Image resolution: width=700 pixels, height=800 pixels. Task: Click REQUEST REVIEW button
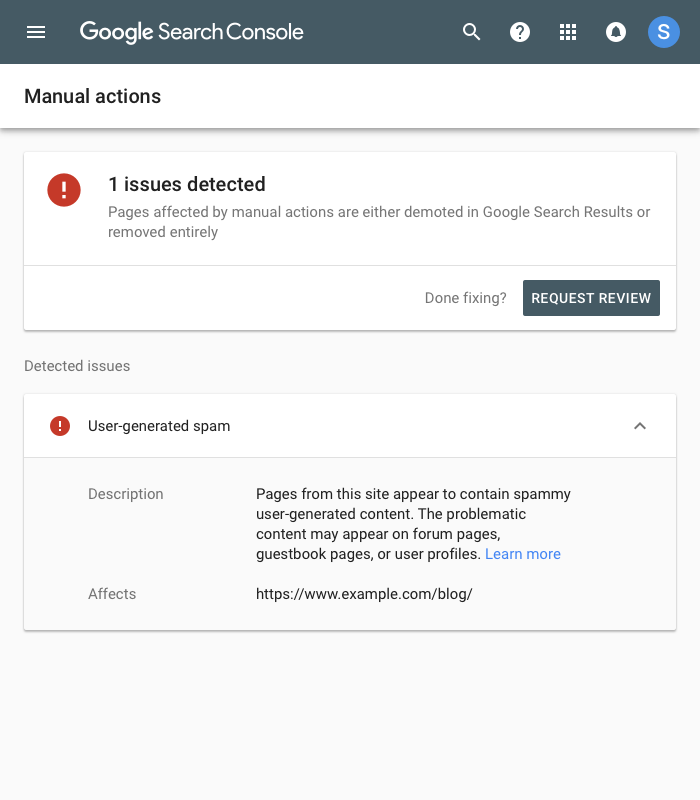591,298
